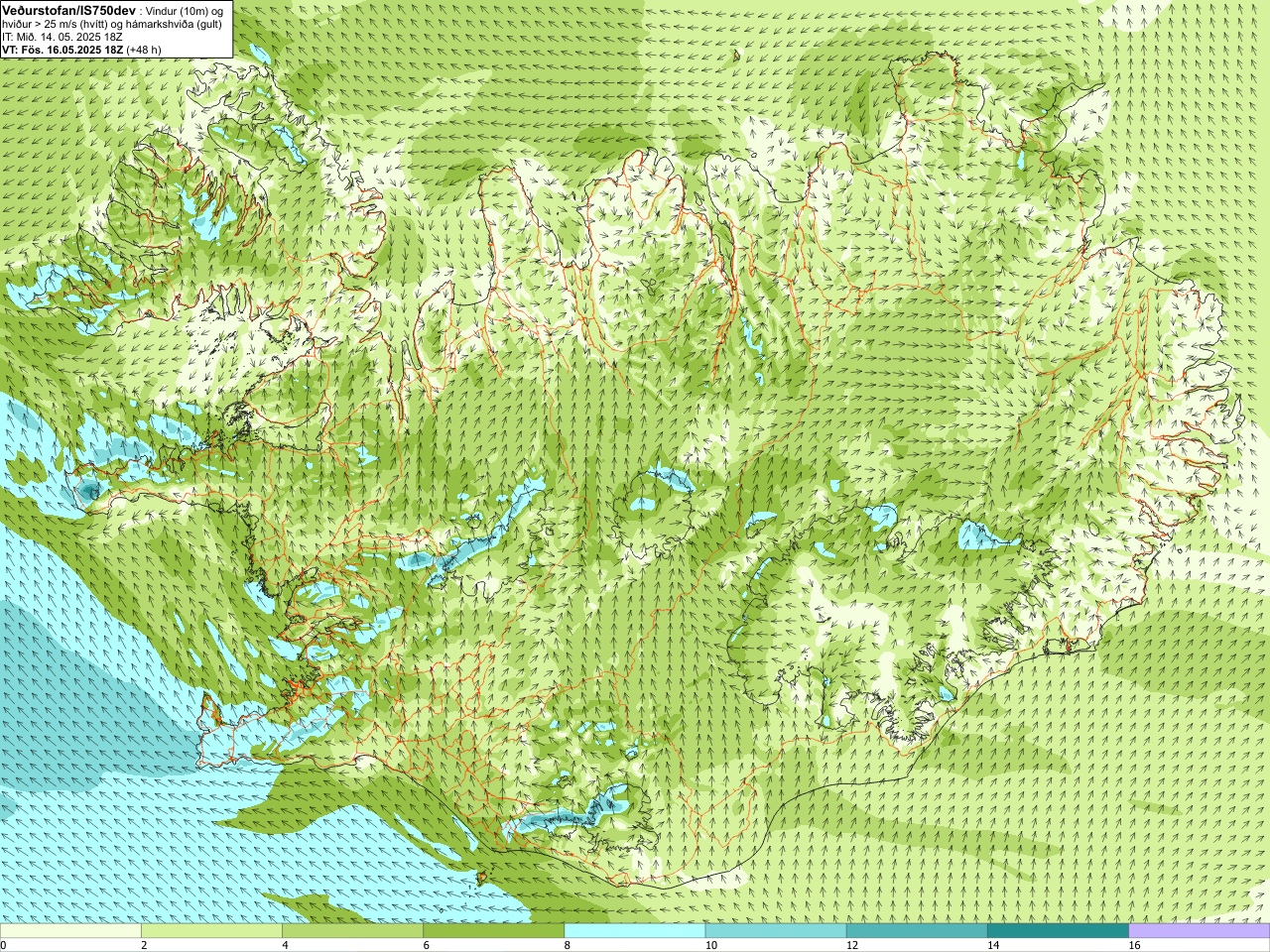
Task: Click the '8' label on the color scale
Action: pyautogui.click(x=568, y=945)
